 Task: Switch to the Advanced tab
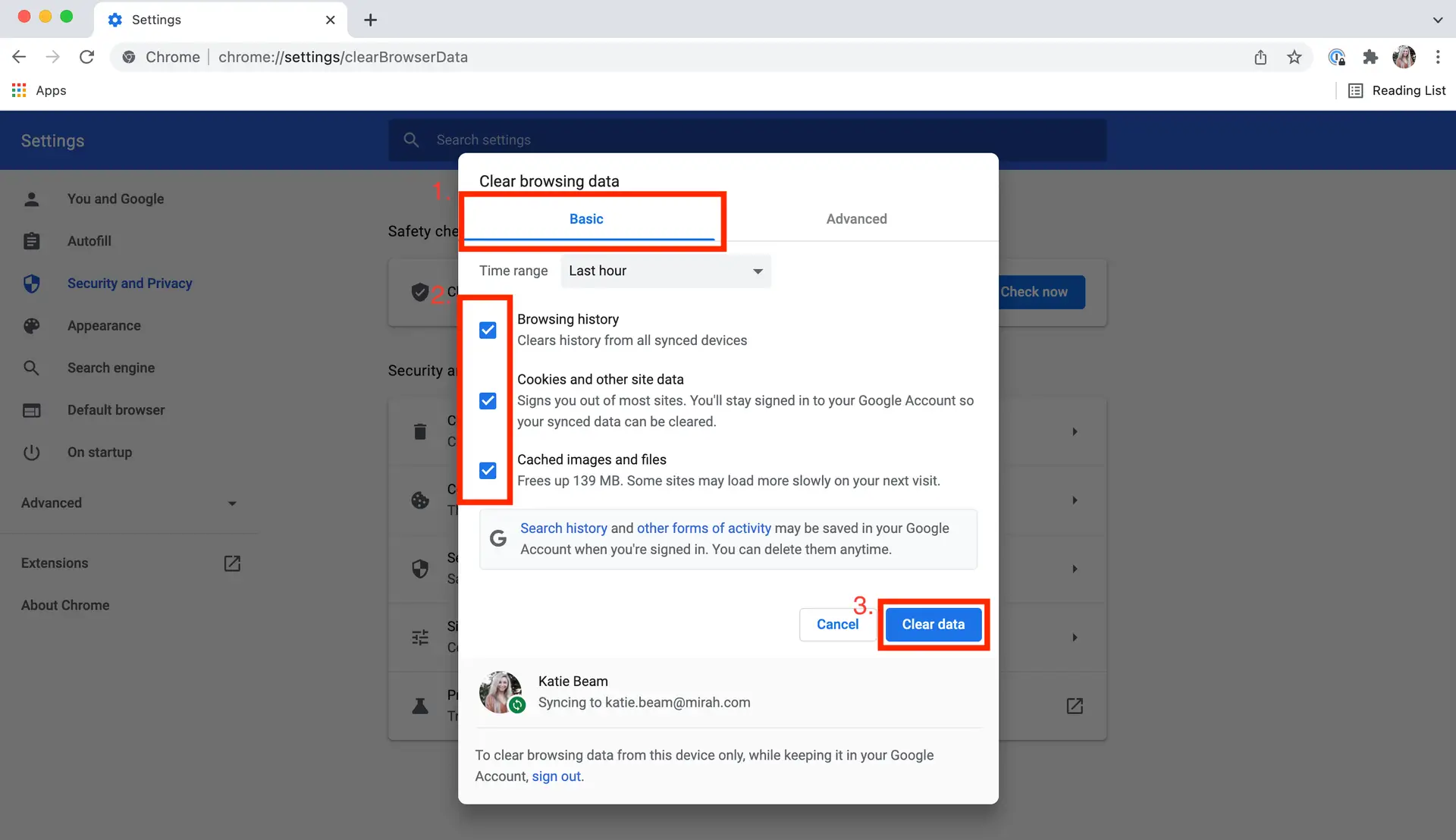point(856,219)
